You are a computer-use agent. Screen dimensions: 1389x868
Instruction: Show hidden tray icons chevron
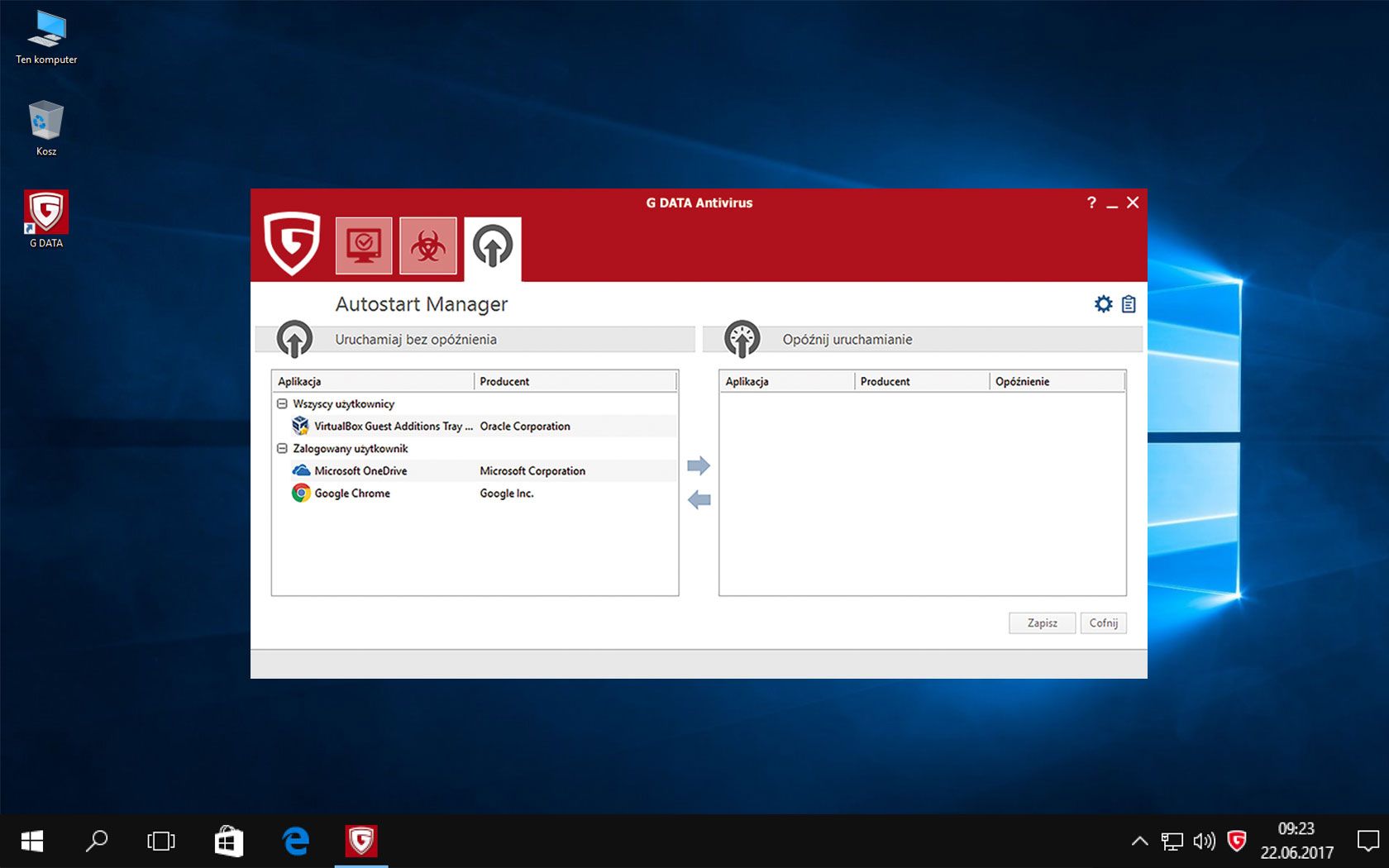[x=1139, y=842]
